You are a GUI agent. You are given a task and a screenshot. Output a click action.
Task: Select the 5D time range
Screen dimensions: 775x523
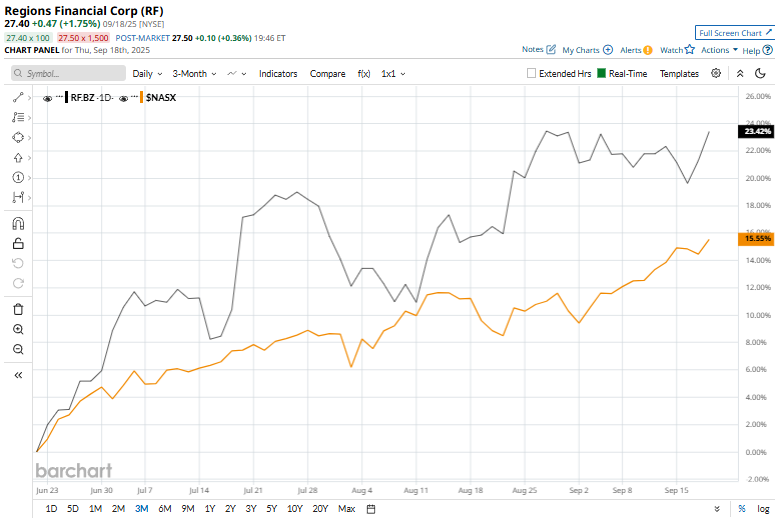(73, 509)
